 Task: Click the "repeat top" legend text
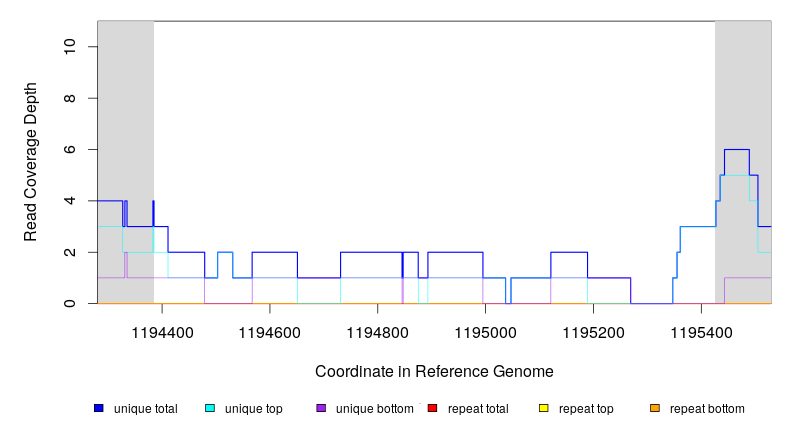(x=586, y=409)
